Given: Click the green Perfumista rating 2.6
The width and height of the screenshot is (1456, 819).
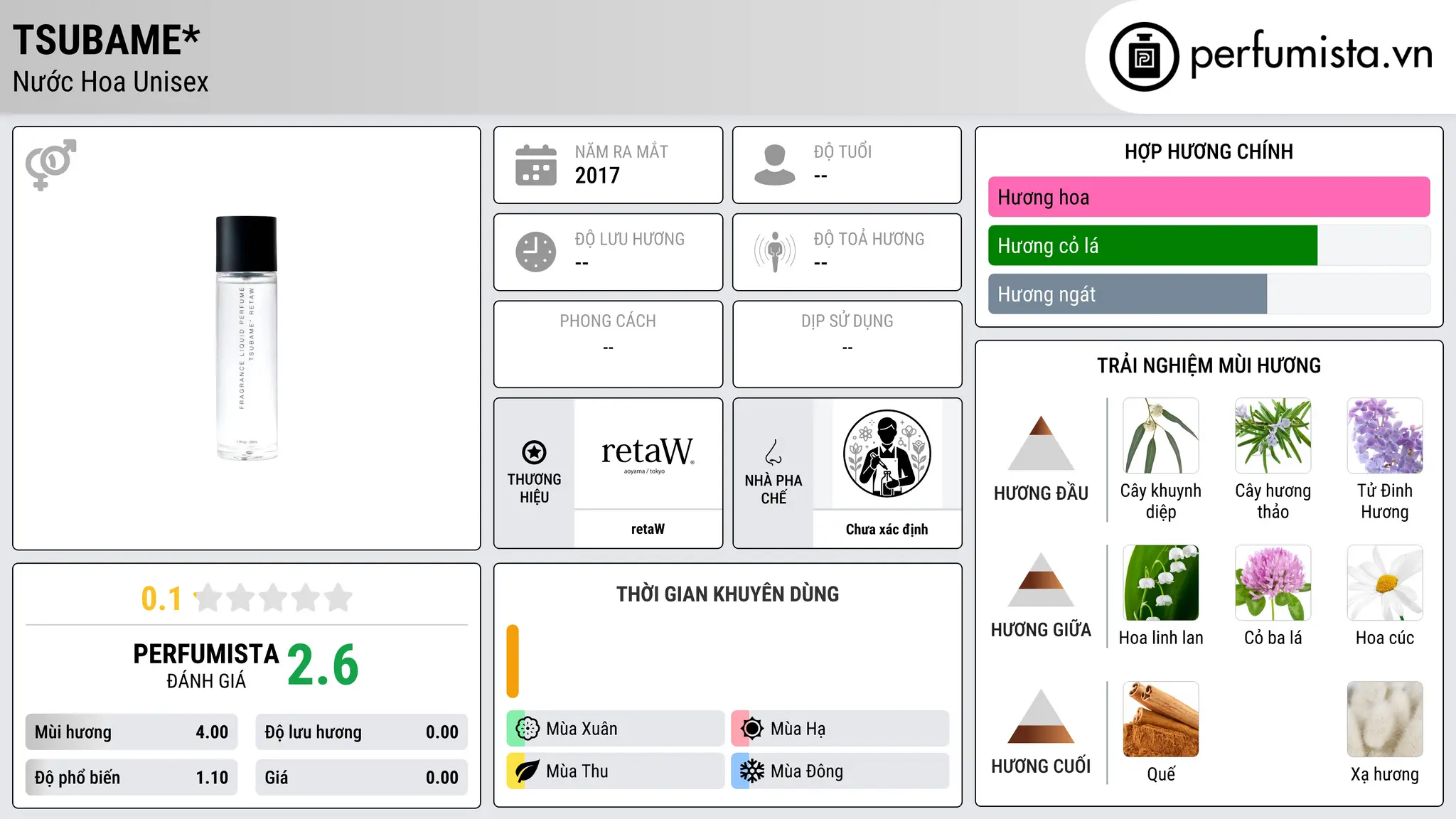Looking at the screenshot, I should [x=323, y=665].
